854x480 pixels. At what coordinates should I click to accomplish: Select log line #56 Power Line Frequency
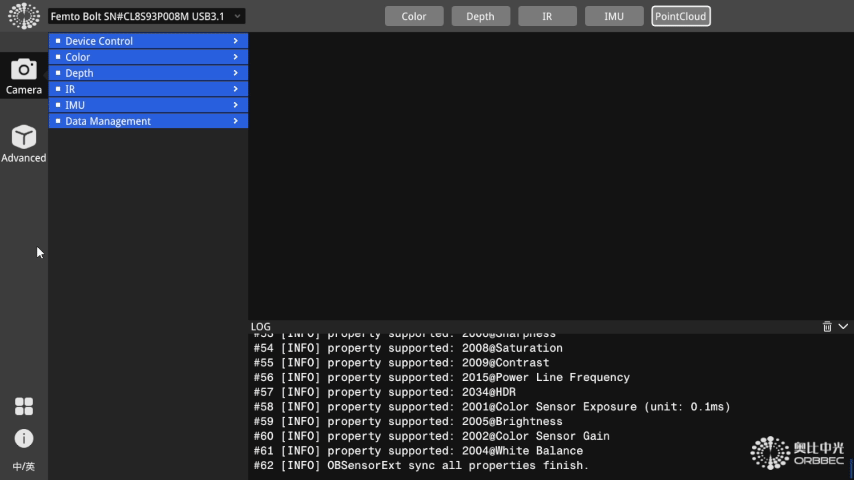pos(442,378)
